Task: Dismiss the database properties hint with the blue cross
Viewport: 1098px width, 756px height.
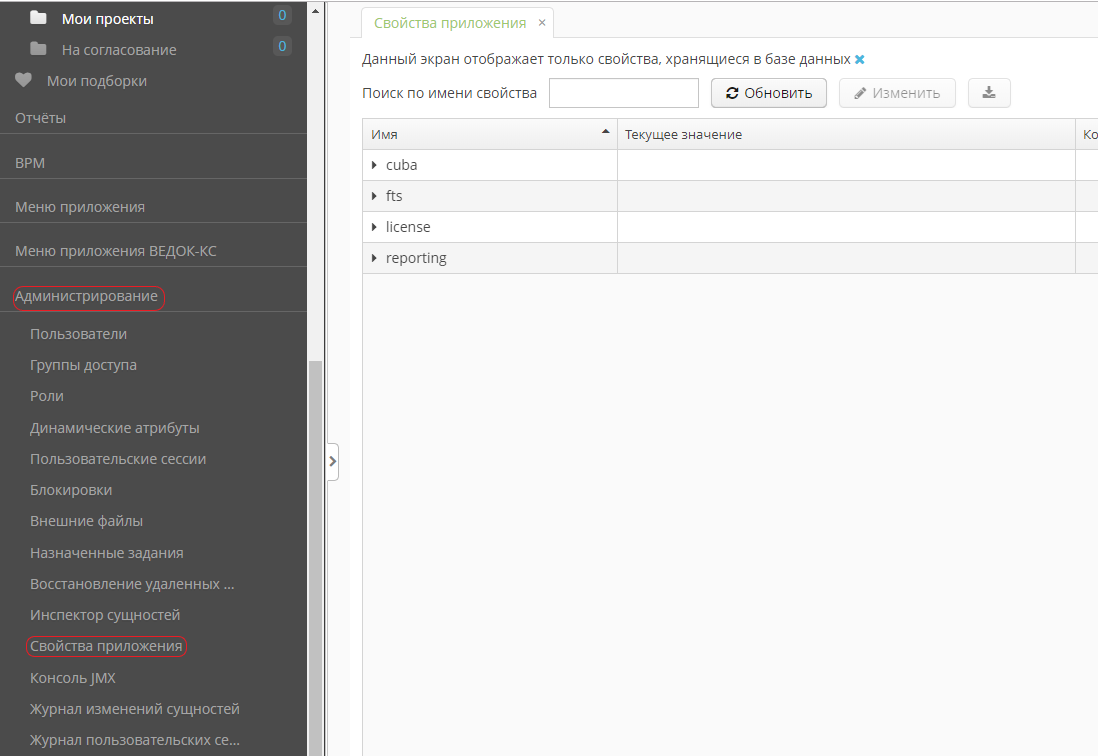Action: tap(860, 60)
